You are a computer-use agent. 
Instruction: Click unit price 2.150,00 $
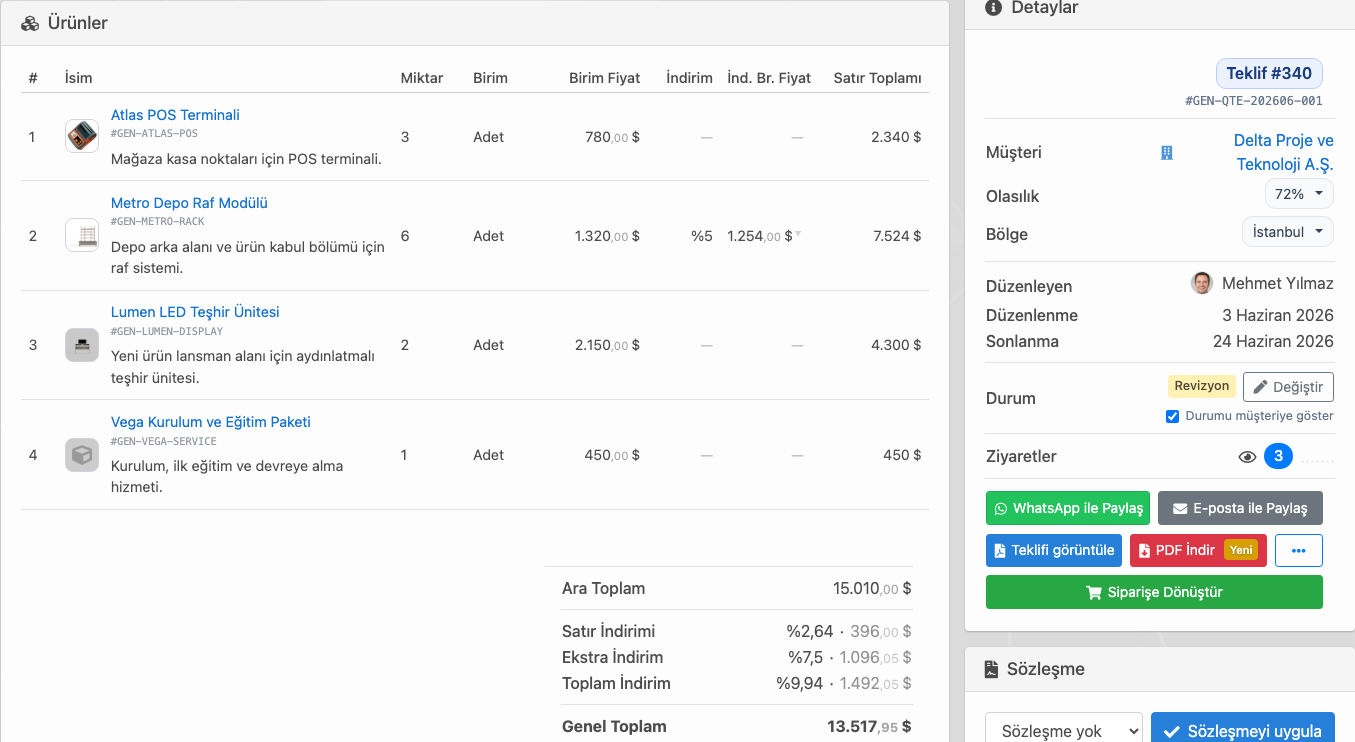(x=607, y=345)
